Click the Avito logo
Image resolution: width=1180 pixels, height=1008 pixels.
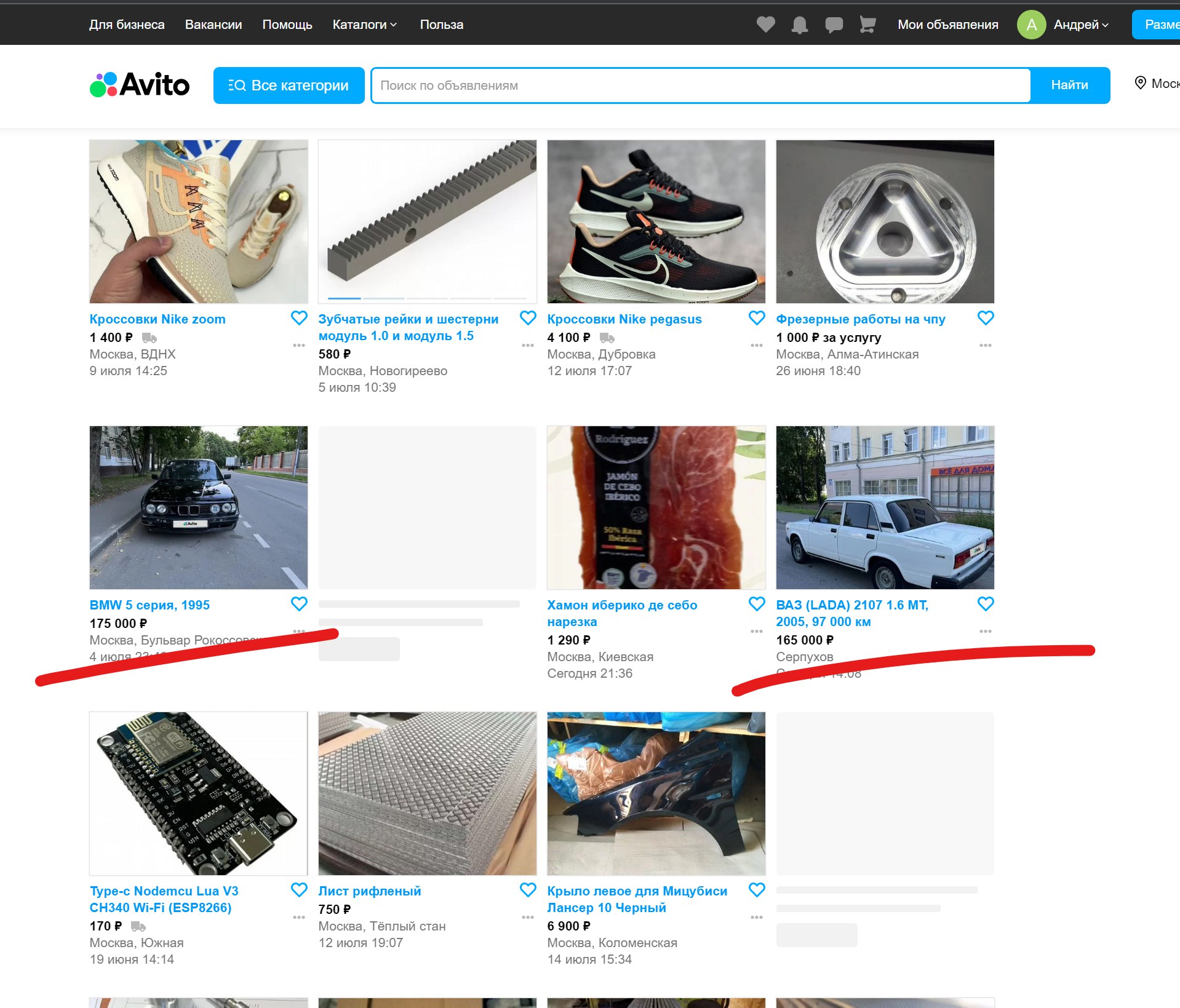tap(140, 85)
